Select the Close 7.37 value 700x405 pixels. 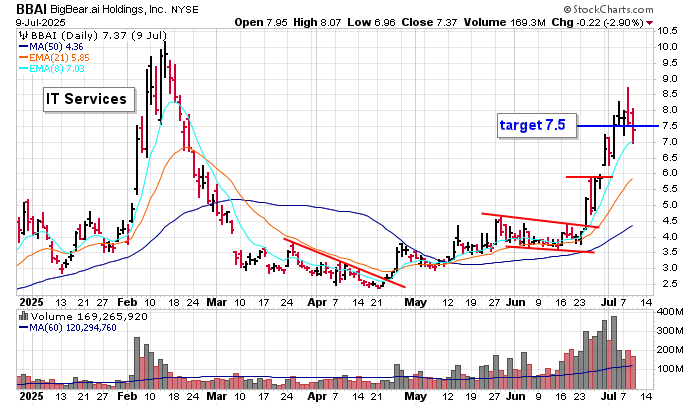point(429,22)
